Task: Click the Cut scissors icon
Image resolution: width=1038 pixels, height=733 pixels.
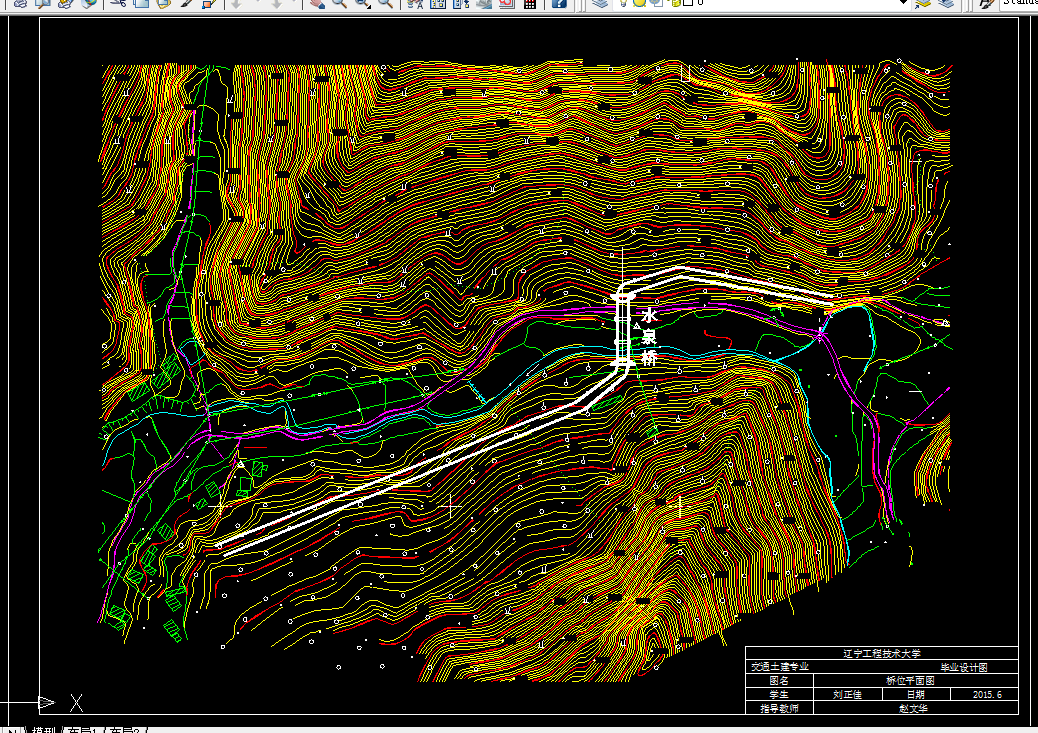Action: coord(118,3)
